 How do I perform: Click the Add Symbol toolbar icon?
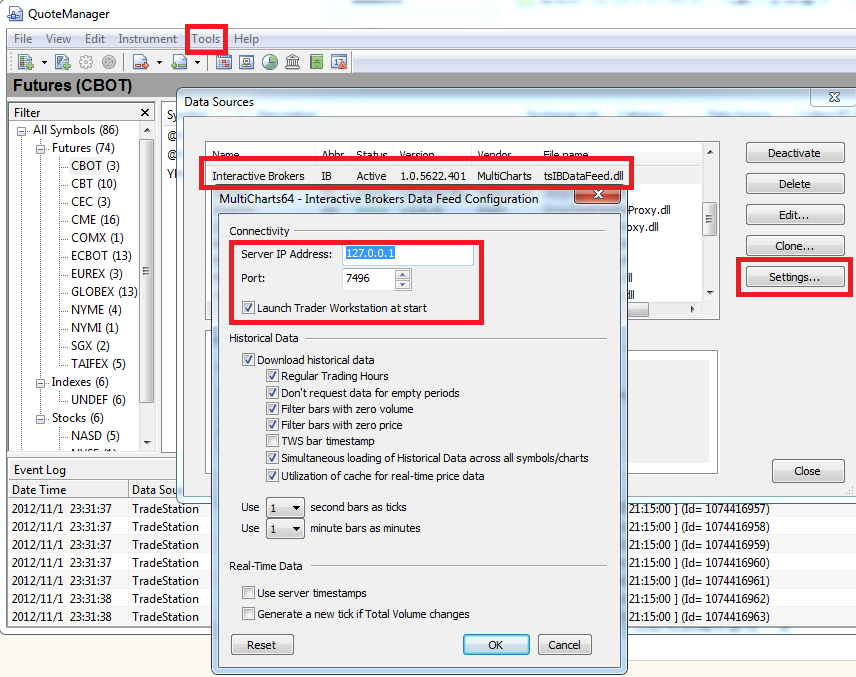[26, 62]
